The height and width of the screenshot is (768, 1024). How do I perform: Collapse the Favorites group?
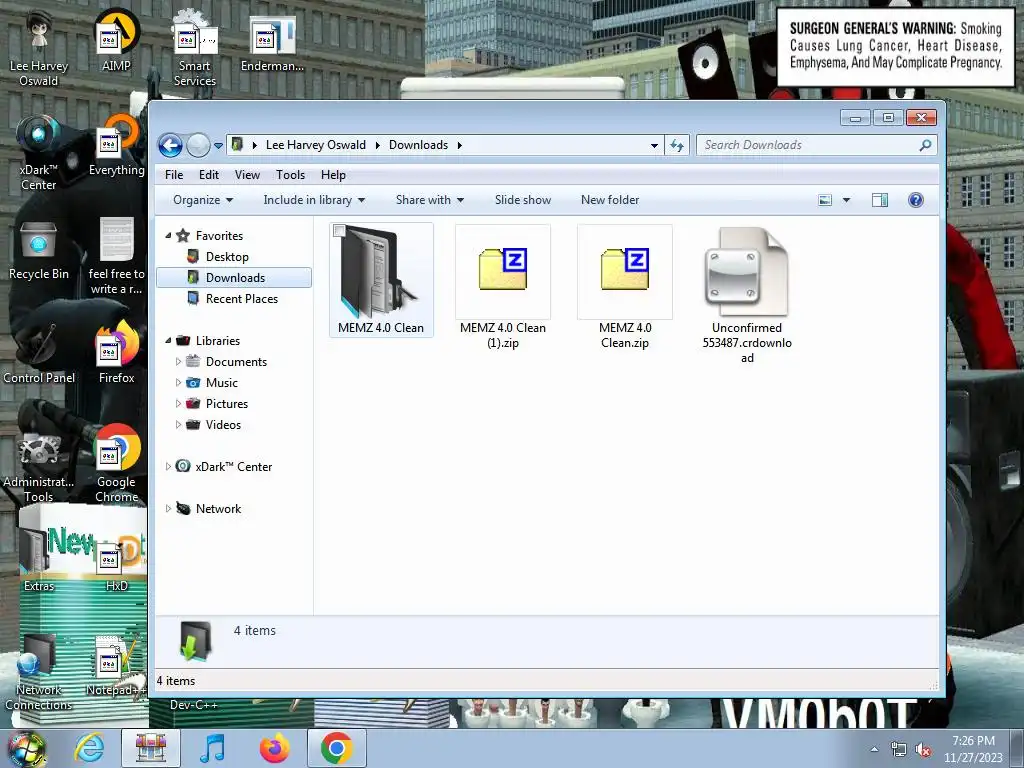(168, 235)
